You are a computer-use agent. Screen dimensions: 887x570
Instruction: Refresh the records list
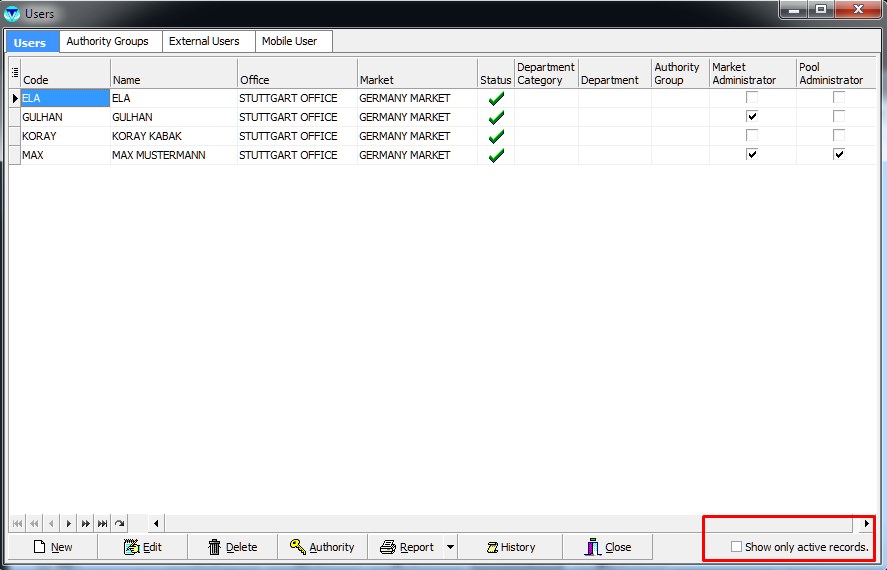pos(119,523)
